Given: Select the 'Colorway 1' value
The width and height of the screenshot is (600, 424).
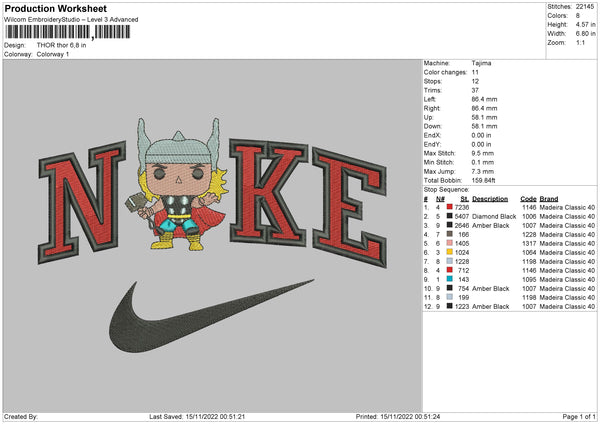Looking at the screenshot, I should (x=53, y=54).
